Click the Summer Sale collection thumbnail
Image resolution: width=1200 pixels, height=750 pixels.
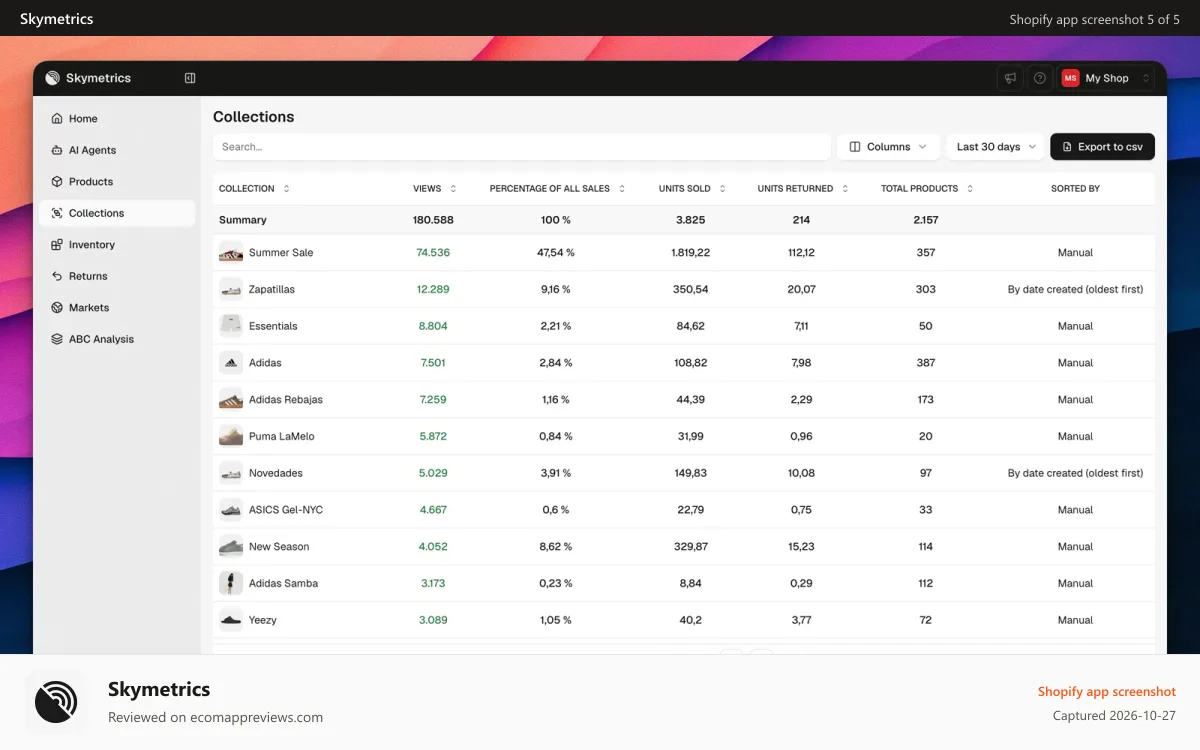coord(231,253)
